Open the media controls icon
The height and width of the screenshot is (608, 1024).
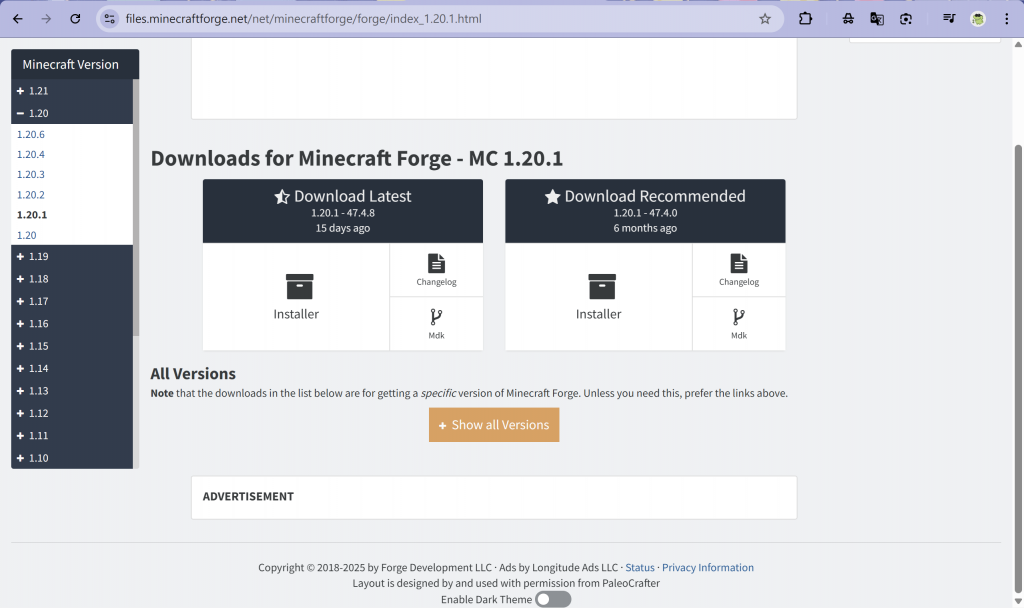pyautogui.click(x=949, y=19)
